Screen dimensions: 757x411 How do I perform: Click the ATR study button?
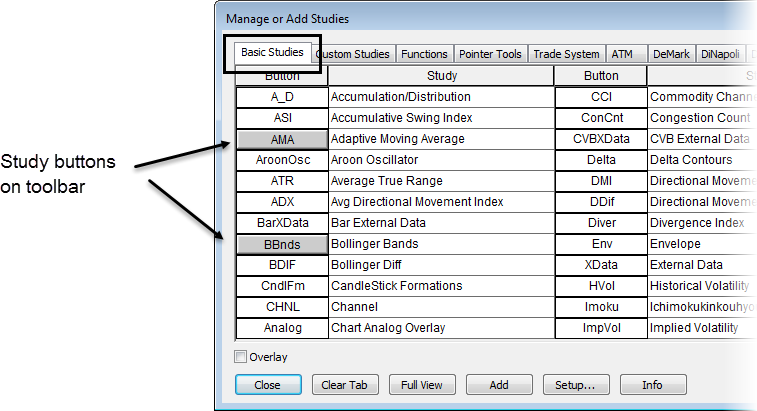(x=282, y=181)
